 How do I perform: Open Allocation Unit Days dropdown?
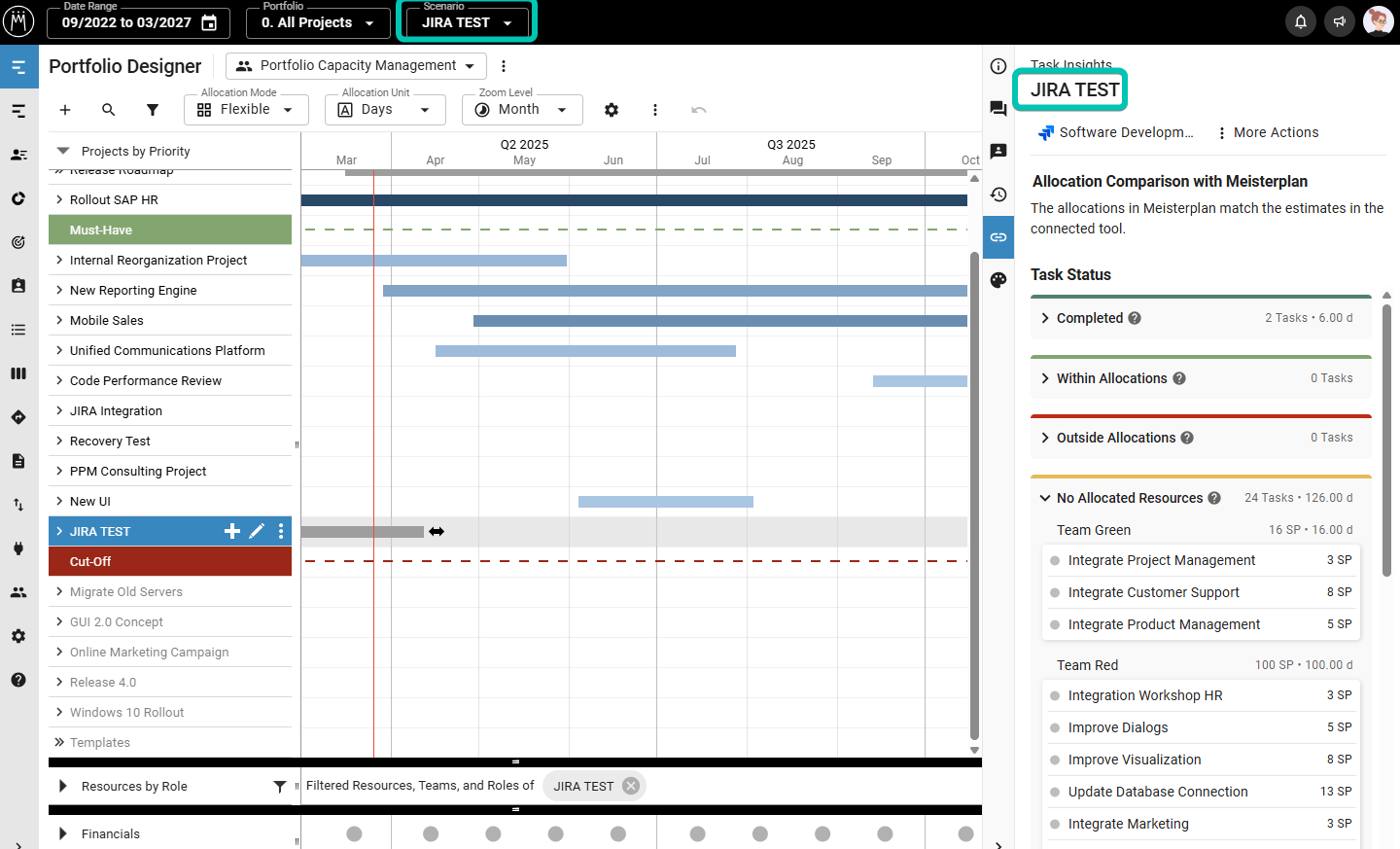(385, 110)
